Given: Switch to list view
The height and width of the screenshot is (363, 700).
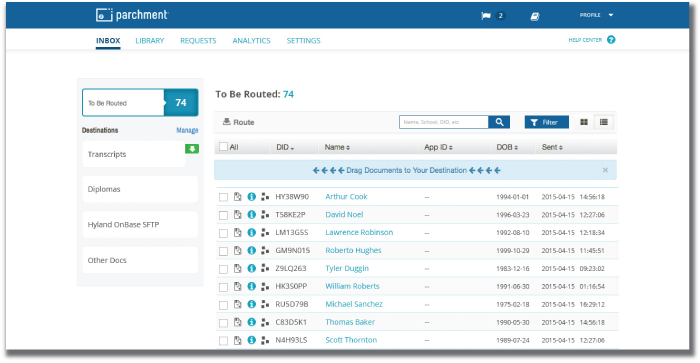Looking at the screenshot, I should (604, 122).
